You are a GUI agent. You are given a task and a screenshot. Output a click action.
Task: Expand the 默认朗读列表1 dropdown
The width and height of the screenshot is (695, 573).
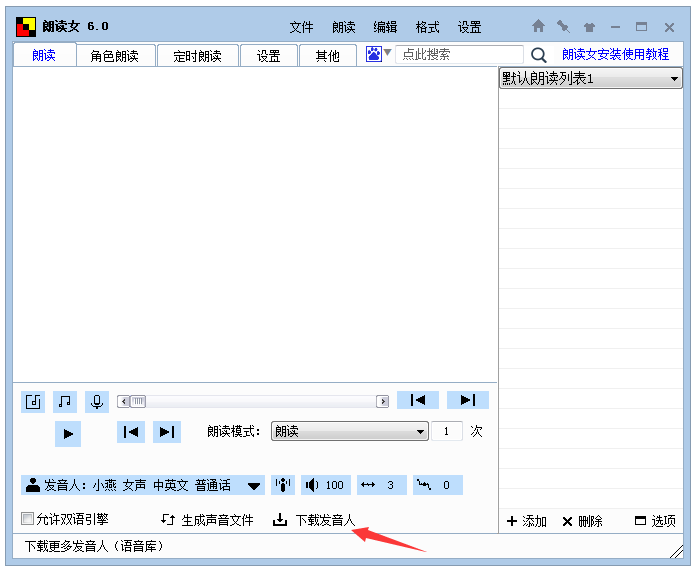click(x=674, y=79)
